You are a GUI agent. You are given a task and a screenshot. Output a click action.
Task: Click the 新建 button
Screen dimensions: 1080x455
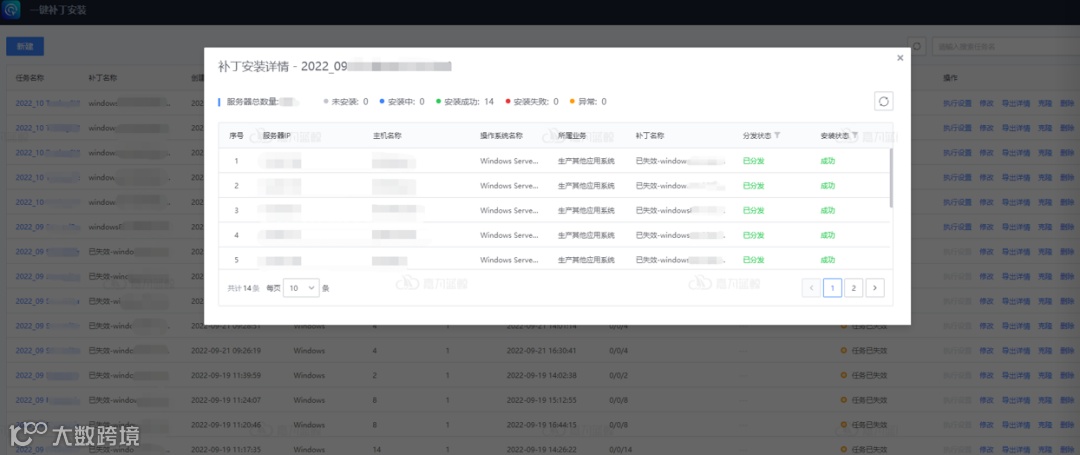[25, 46]
